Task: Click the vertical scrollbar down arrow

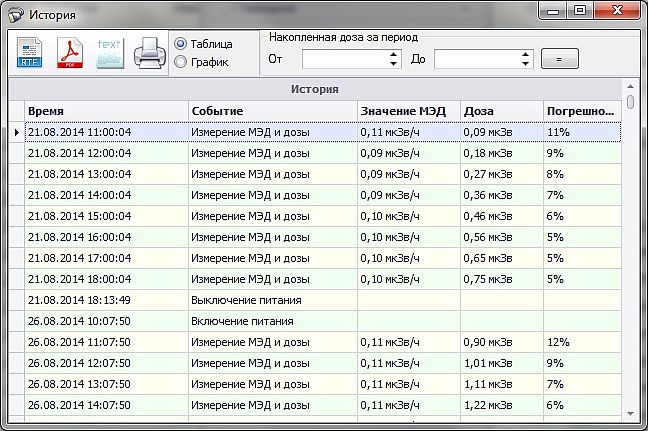Action: point(630,413)
